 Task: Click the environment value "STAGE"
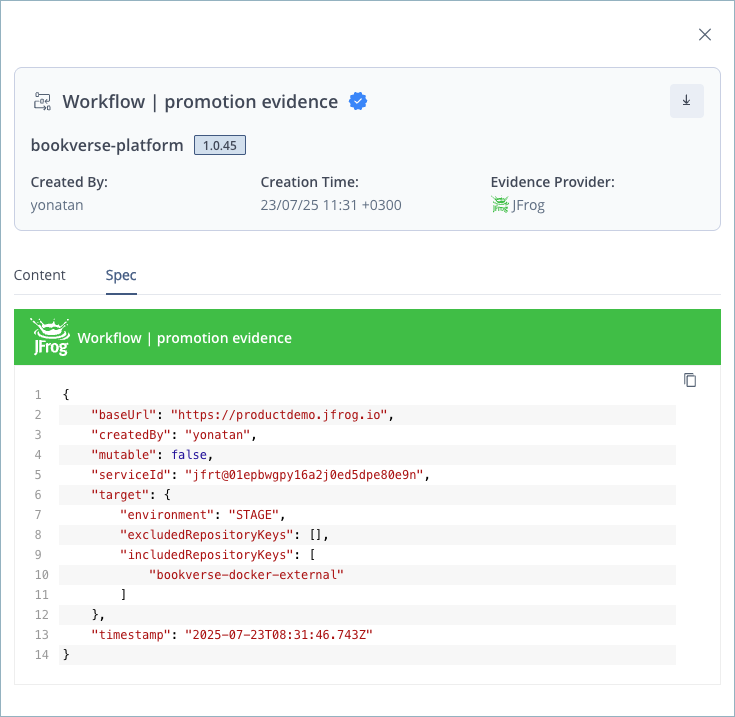point(254,515)
